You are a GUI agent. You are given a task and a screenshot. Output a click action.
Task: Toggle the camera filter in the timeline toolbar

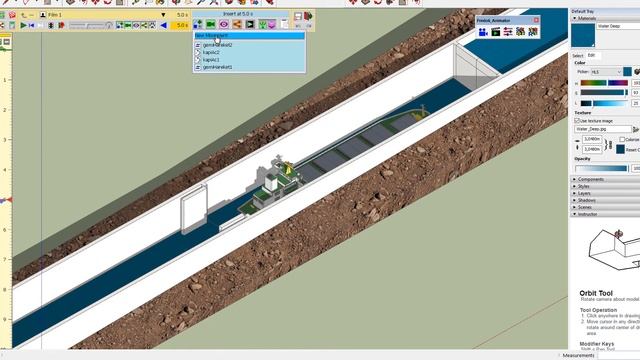tap(128, 25)
